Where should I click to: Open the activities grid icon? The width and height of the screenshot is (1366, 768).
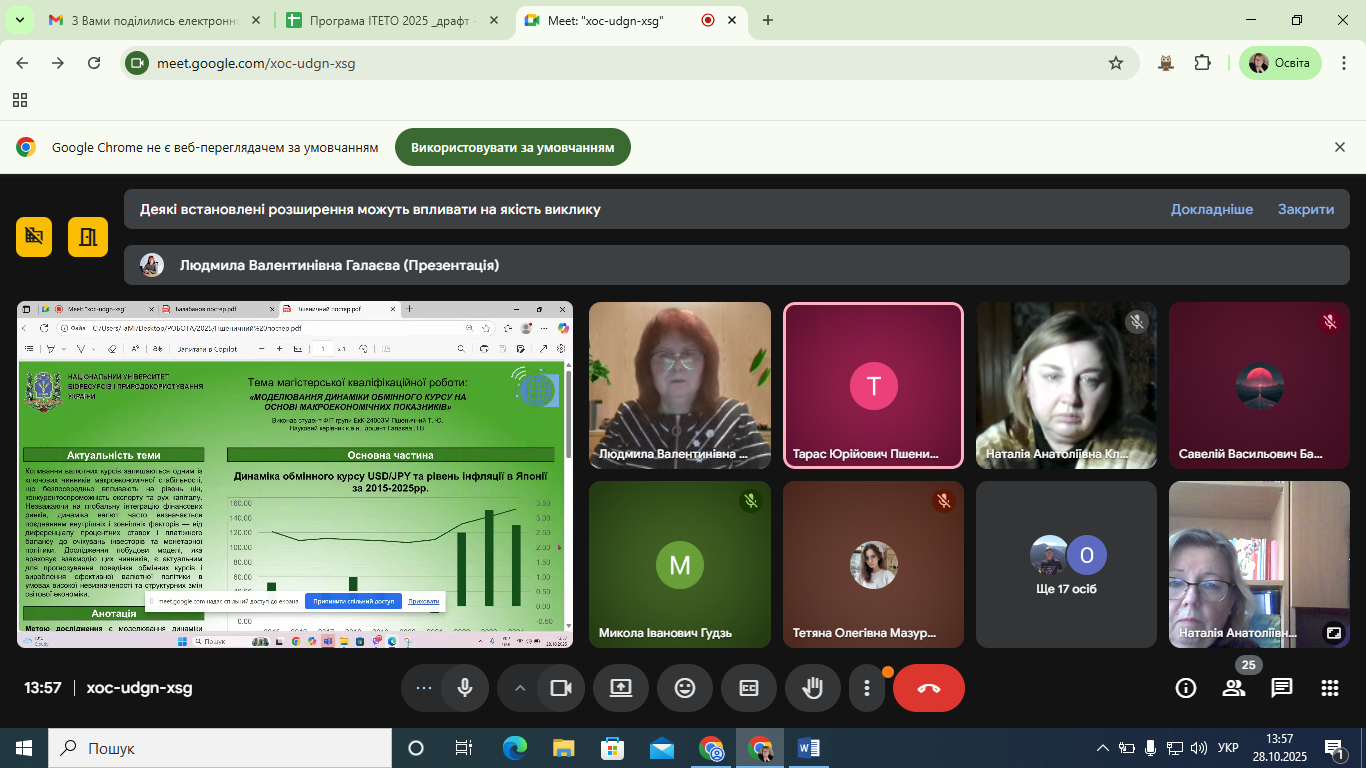(1330, 688)
